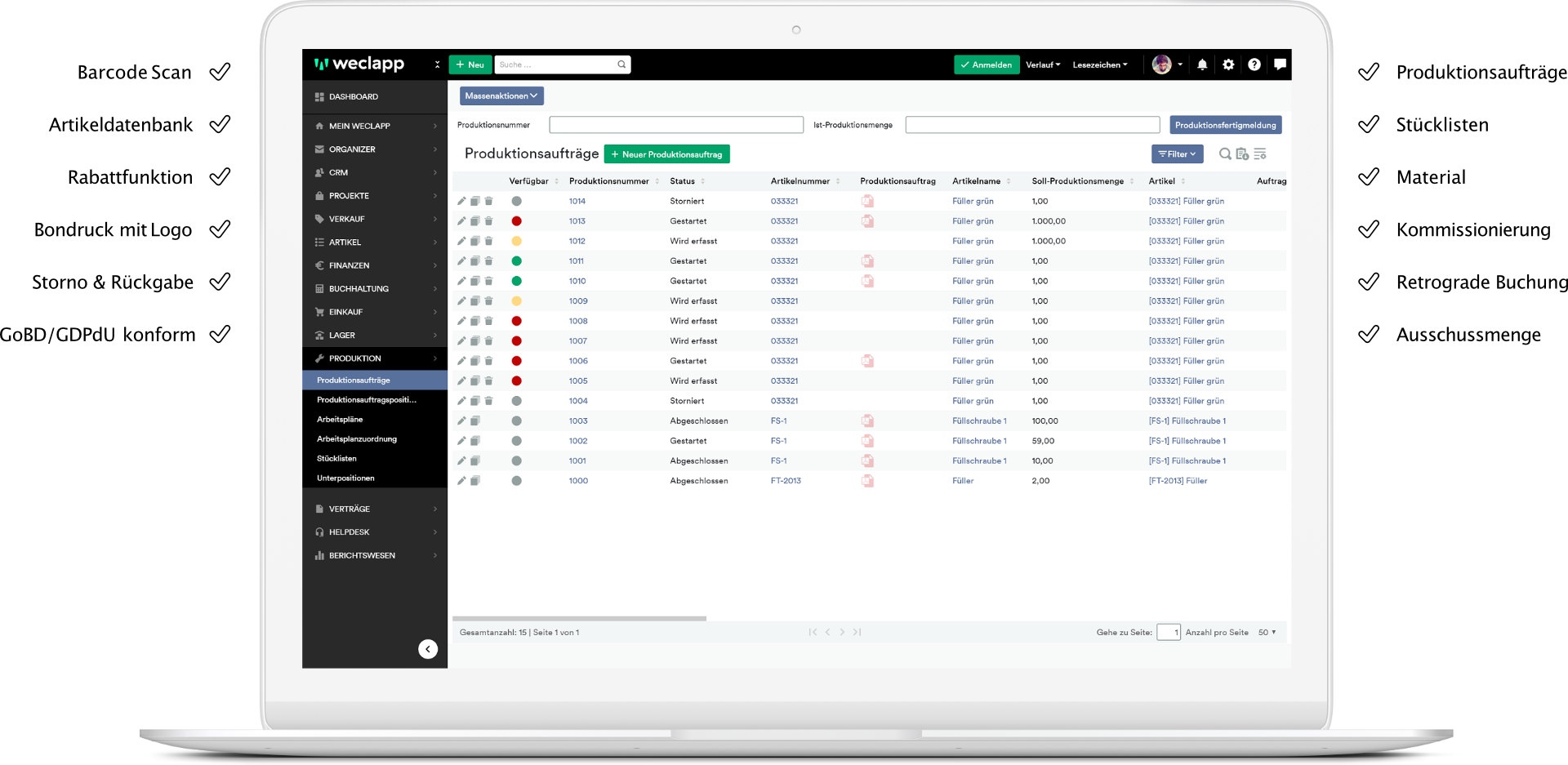Image resolution: width=1568 pixels, height=765 pixels.
Task: Click the magnifier icon in the Suche box
Action: 621,64
